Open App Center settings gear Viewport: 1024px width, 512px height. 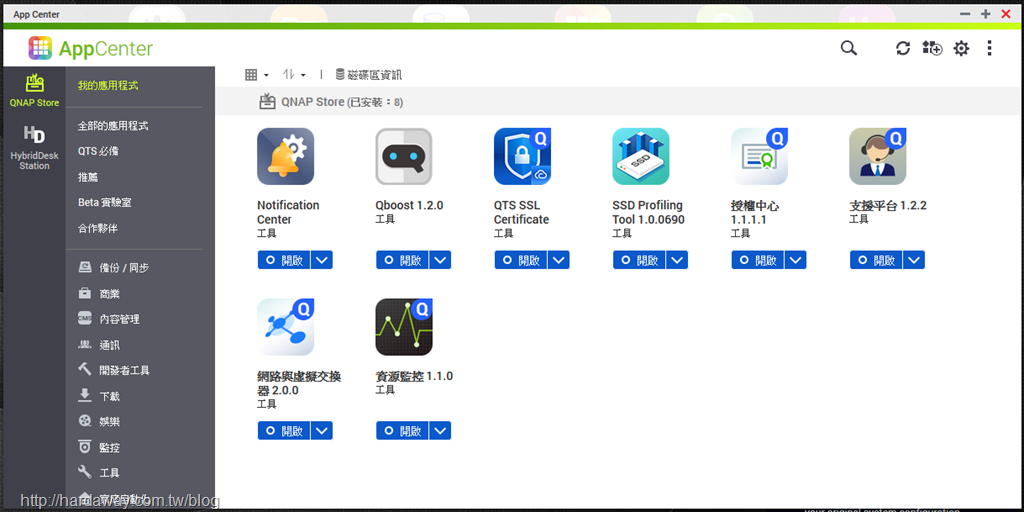pyautogui.click(x=961, y=48)
